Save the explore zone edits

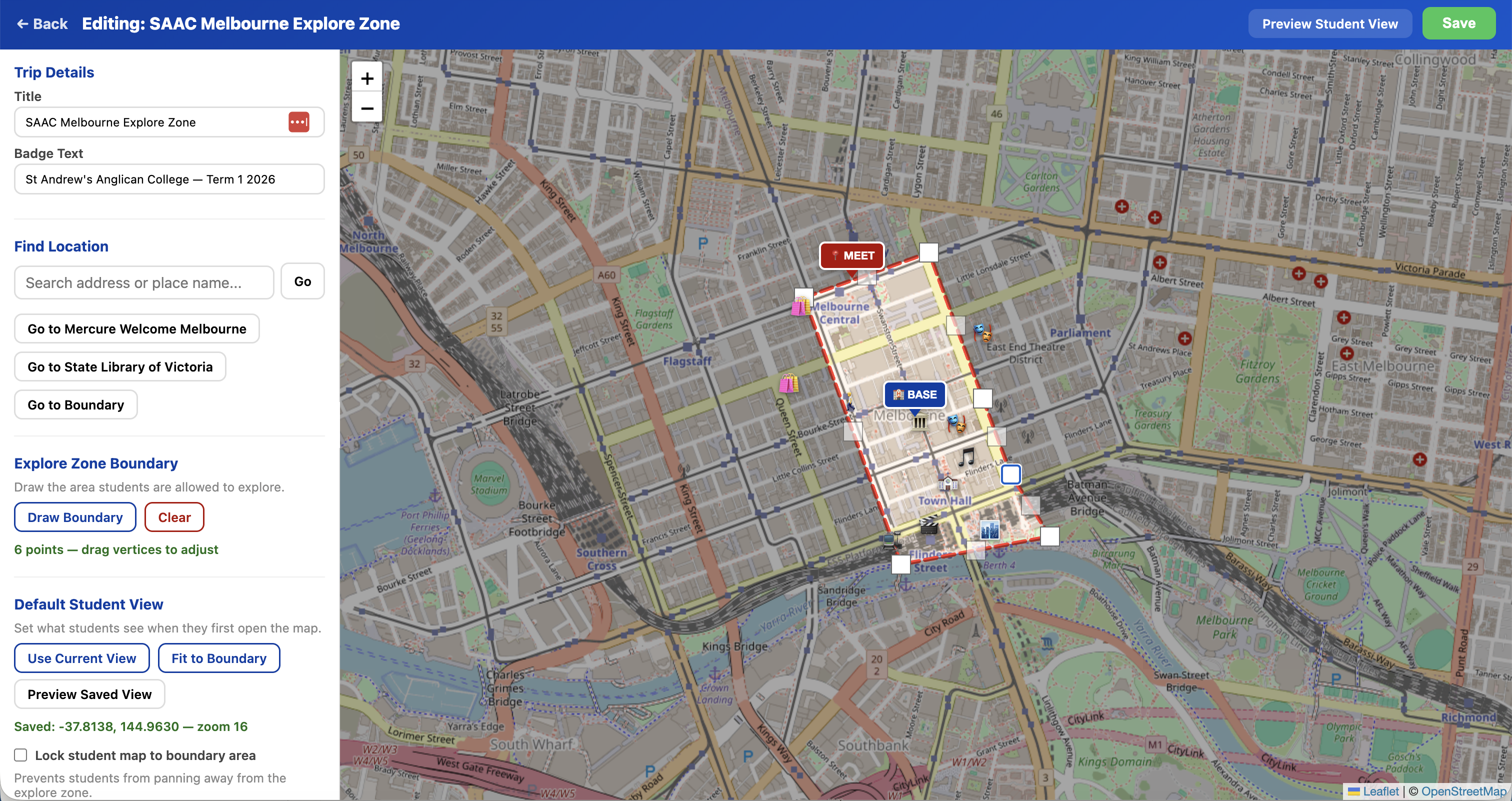click(x=1459, y=23)
